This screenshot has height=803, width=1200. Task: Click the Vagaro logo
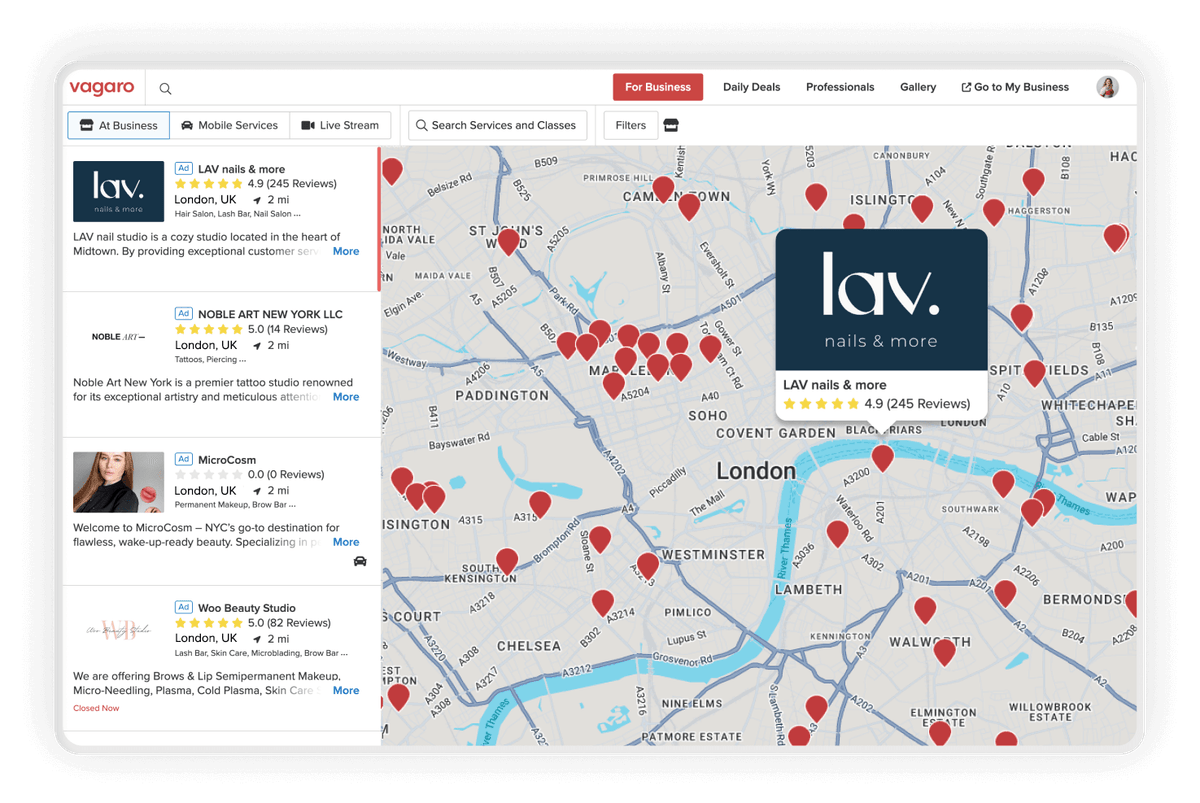coord(102,87)
